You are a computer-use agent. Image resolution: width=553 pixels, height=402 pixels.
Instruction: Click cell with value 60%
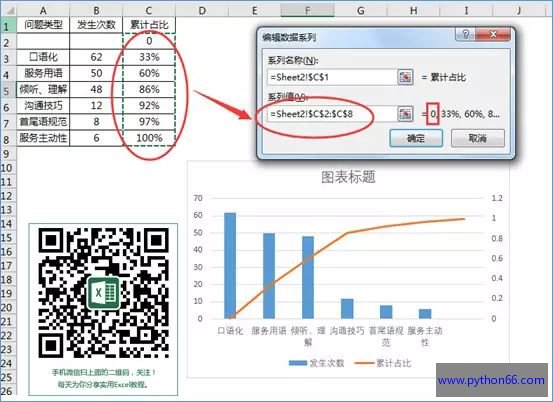(x=149, y=73)
